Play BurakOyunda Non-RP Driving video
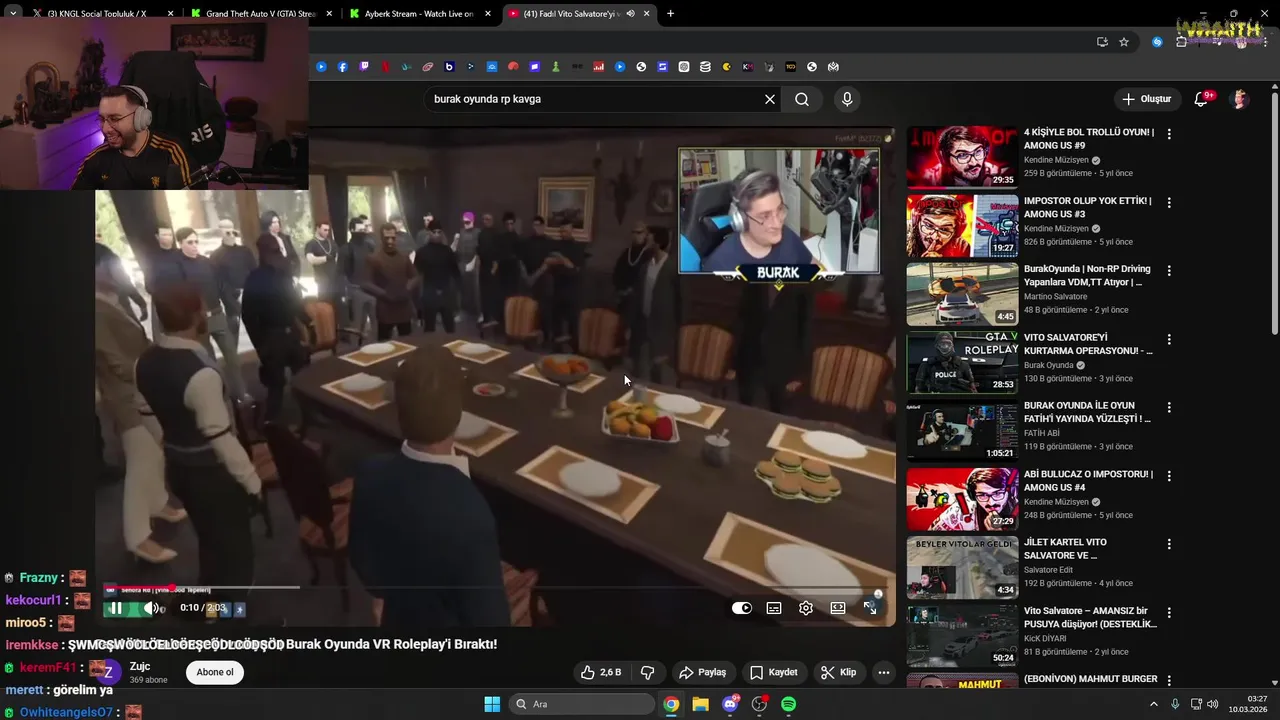 point(962,294)
